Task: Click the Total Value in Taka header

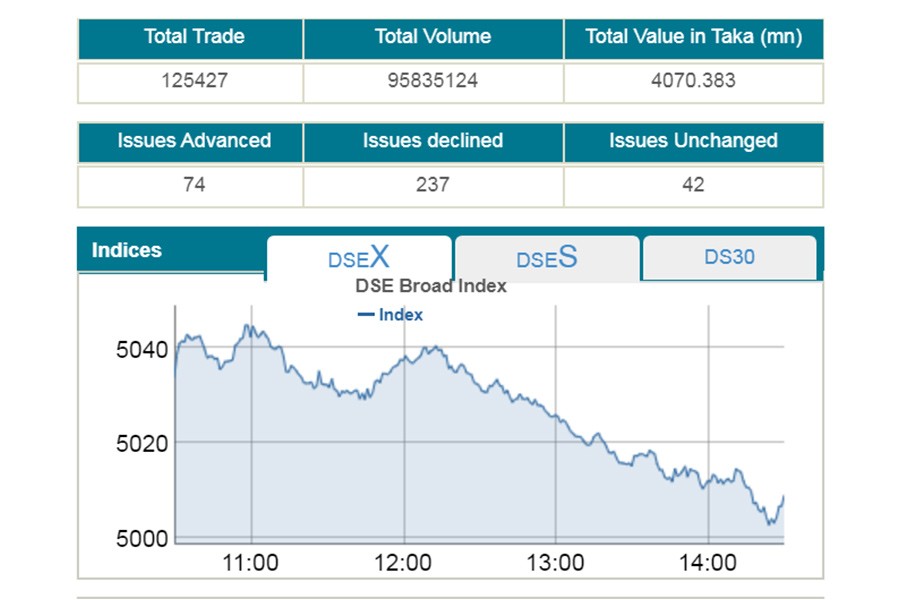Action: [x=694, y=37]
